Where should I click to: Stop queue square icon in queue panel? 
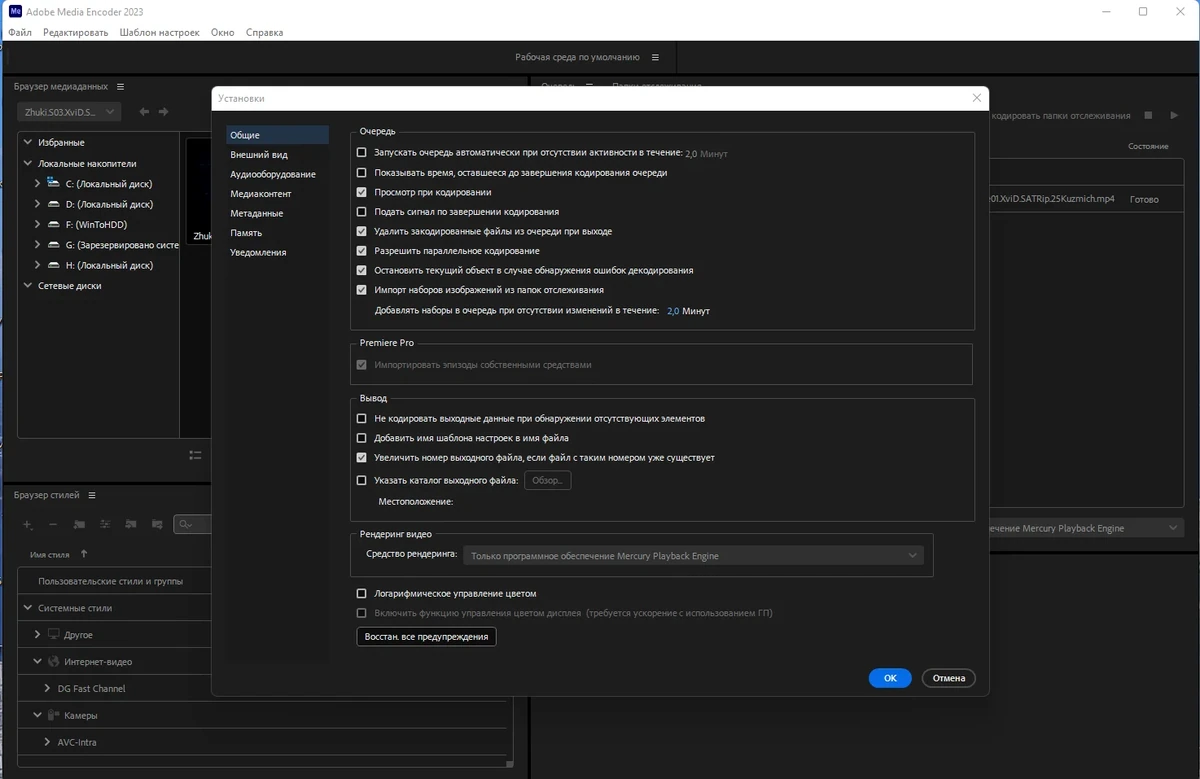[x=1149, y=116]
